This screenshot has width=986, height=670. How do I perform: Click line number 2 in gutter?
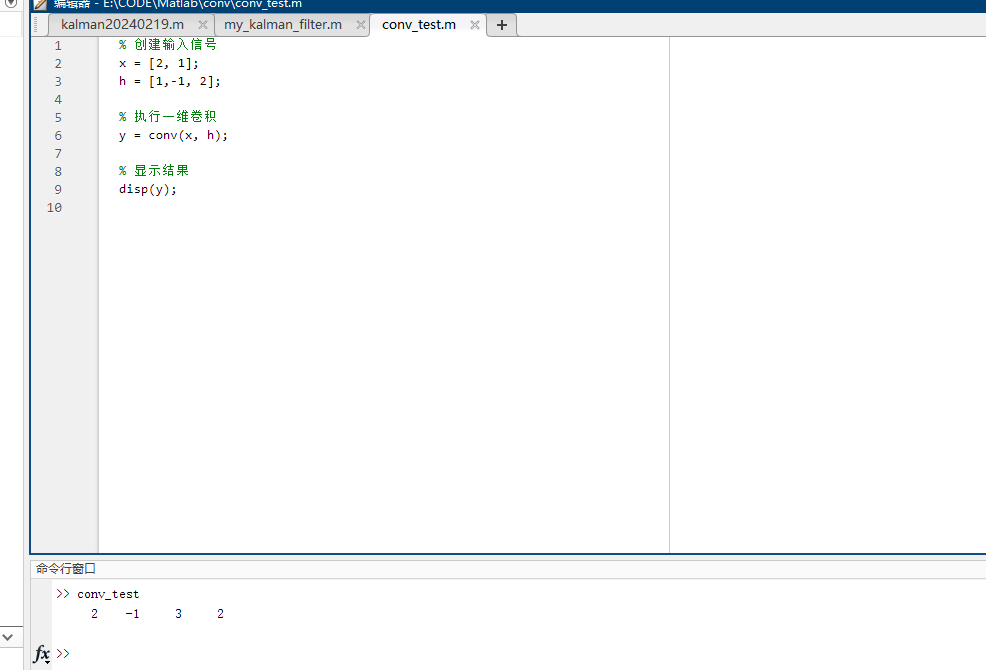[58, 64]
